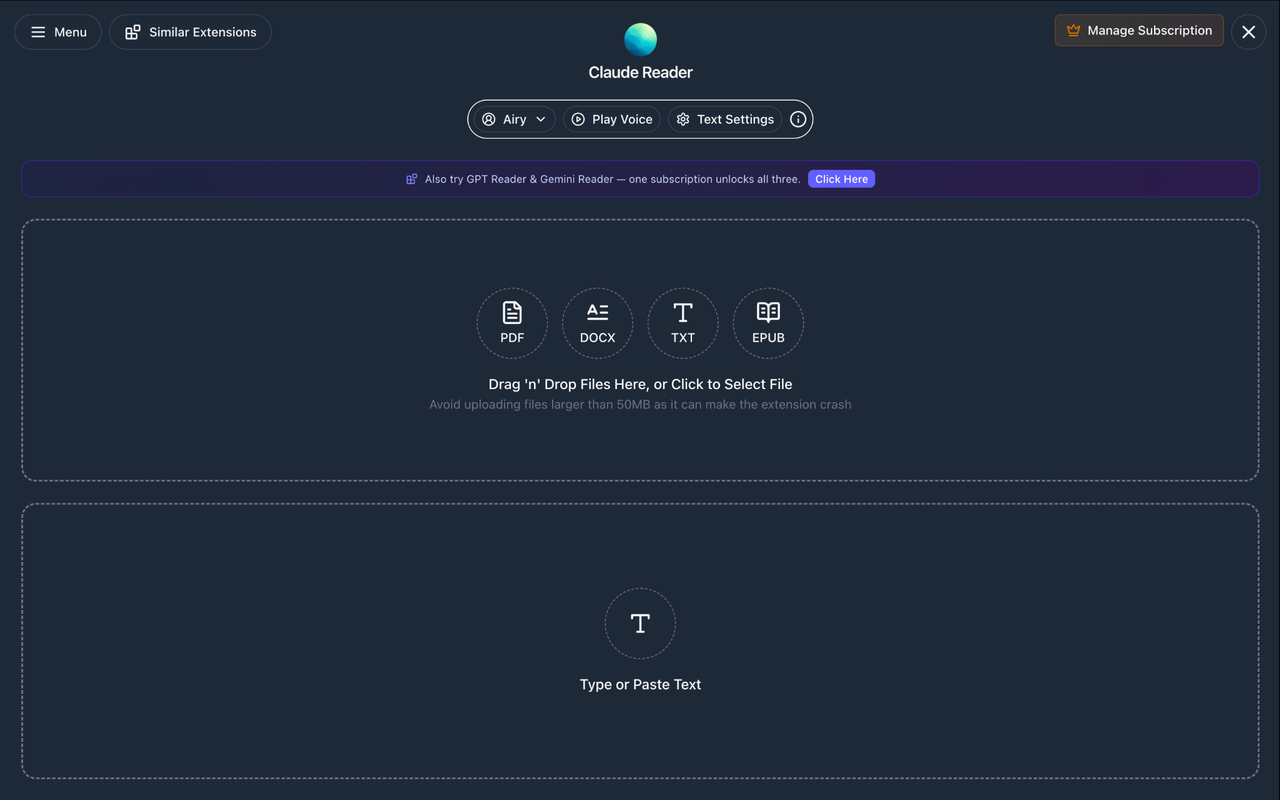Click Here in the promo banner
Viewport: 1280px width, 800px height.
coord(841,179)
